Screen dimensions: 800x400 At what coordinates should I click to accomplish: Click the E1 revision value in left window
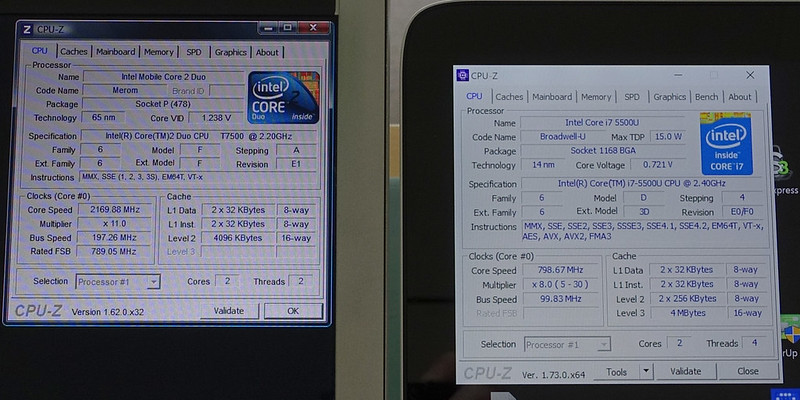(295, 164)
